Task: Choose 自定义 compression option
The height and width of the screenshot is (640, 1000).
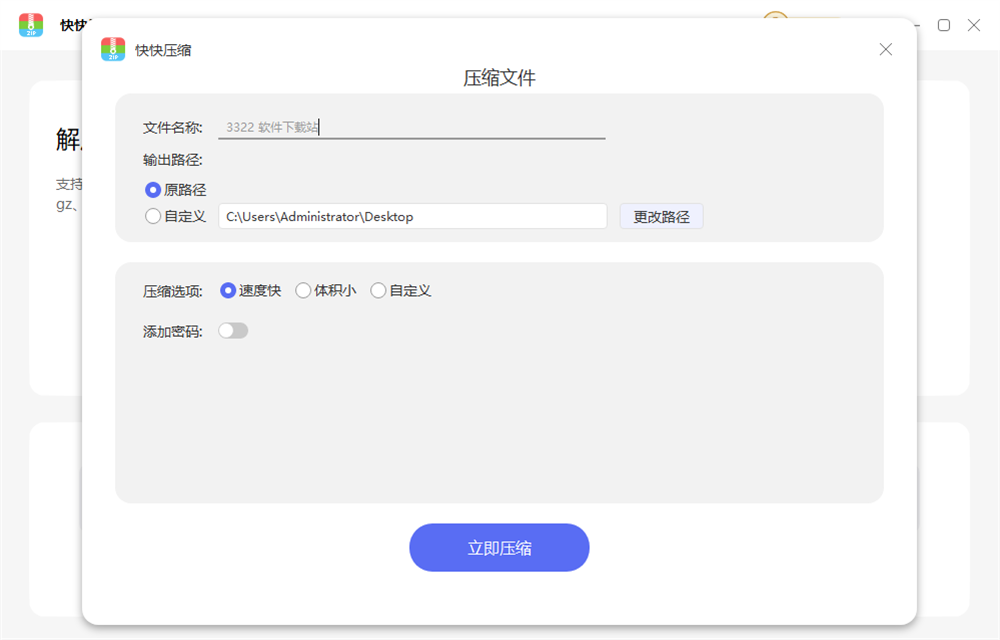Action: [378, 291]
